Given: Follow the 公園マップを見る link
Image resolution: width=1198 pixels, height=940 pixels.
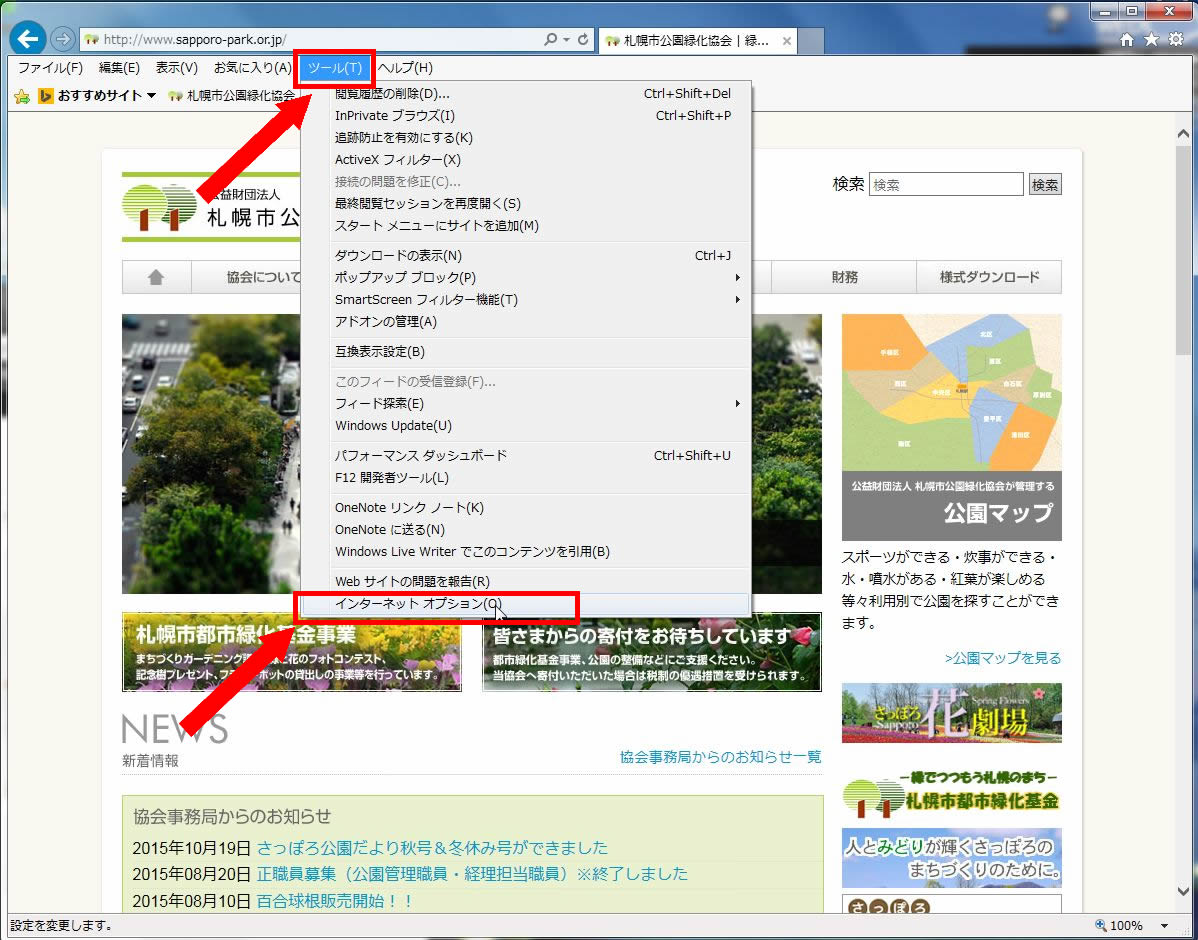Looking at the screenshot, I should 1002,658.
